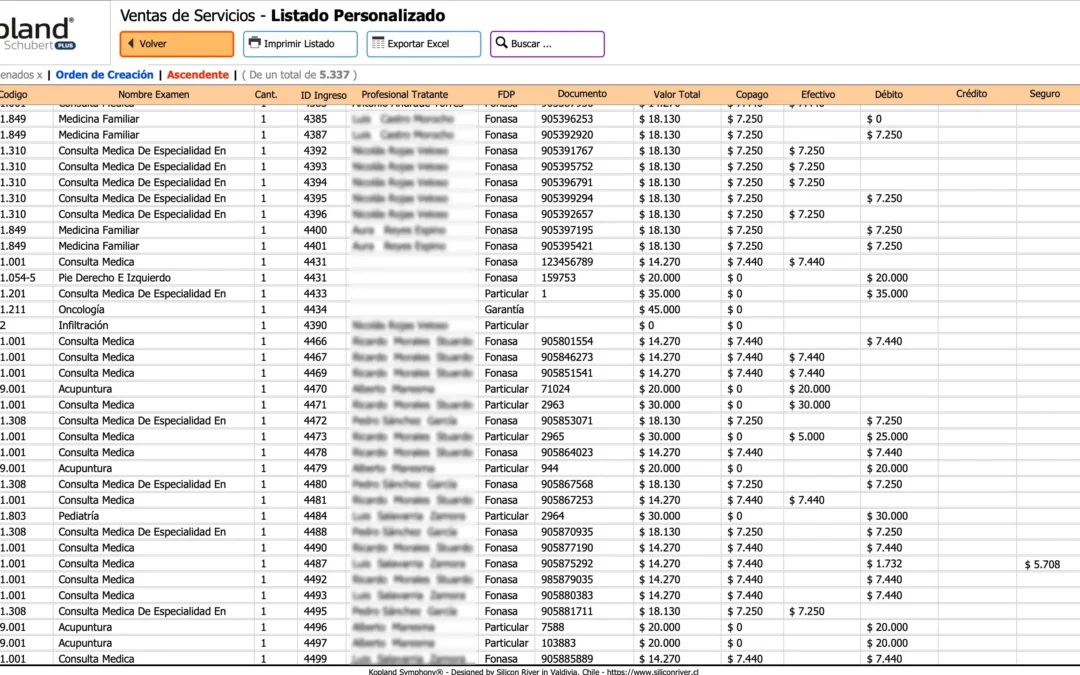Click document number 103883

[x=558, y=643]
